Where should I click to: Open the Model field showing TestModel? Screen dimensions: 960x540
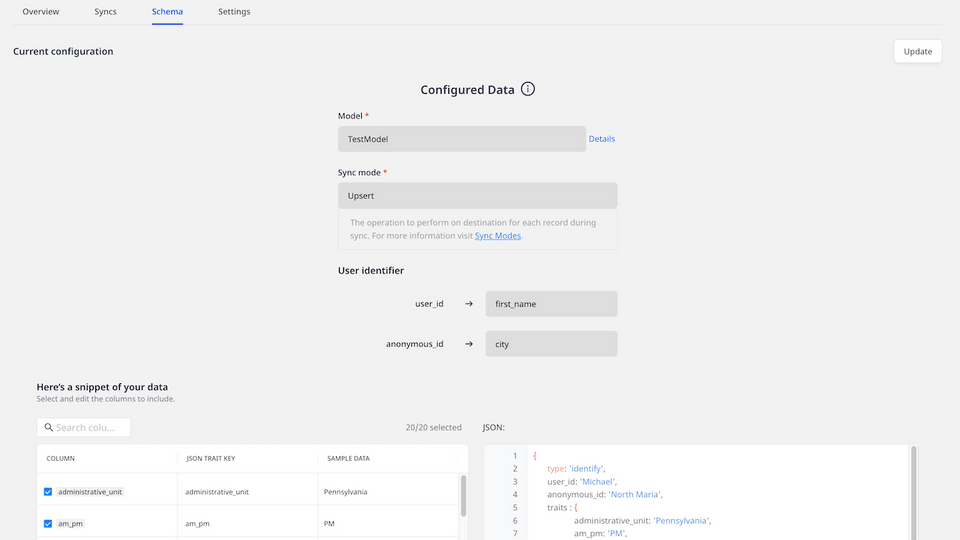(461, 139)
